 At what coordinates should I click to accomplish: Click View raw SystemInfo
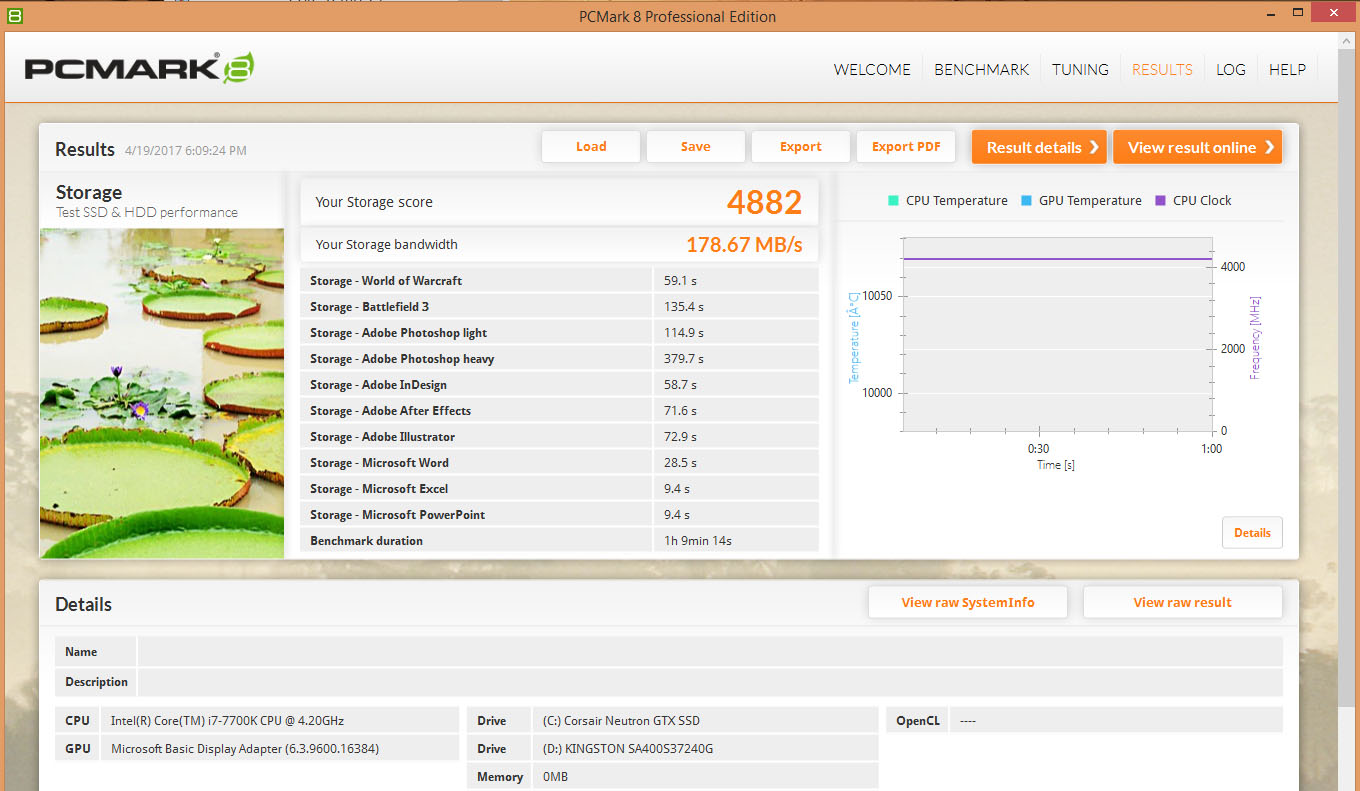(x=968, y=602)
